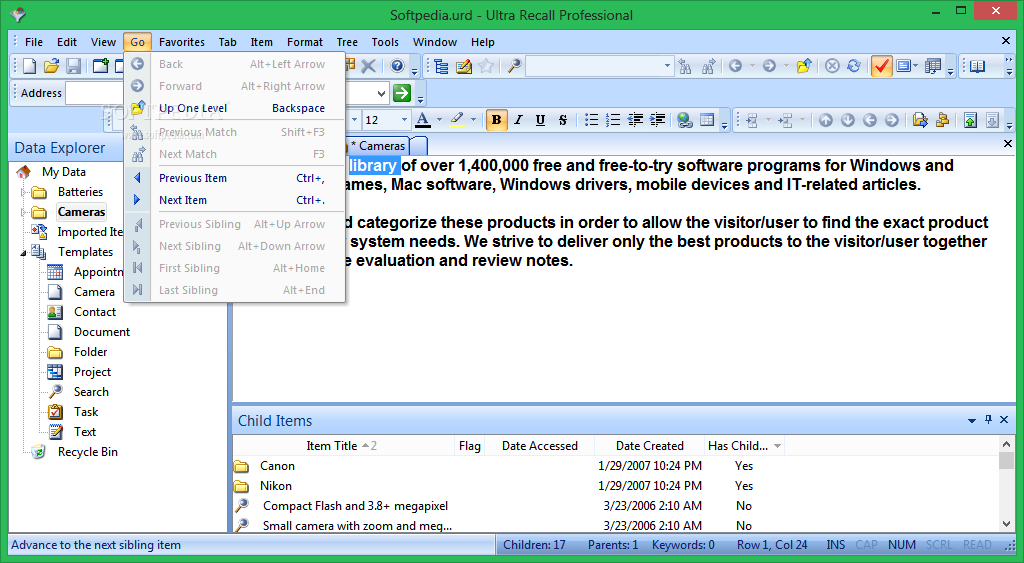
Task: Click the columns layout icon
Action: coord(933,66)
